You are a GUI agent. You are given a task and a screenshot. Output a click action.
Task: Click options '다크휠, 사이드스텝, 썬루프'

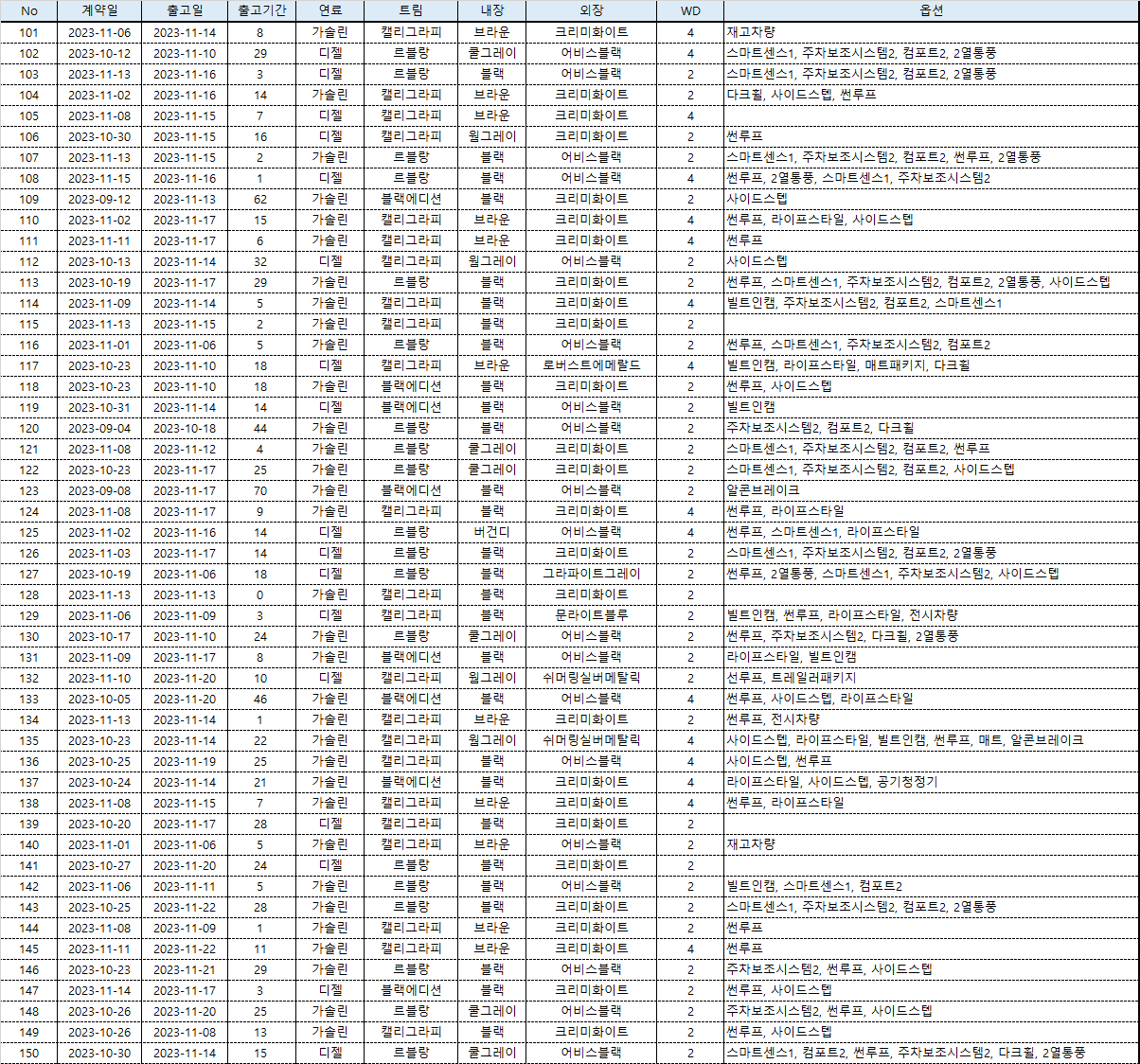click(x=801, y=95)
